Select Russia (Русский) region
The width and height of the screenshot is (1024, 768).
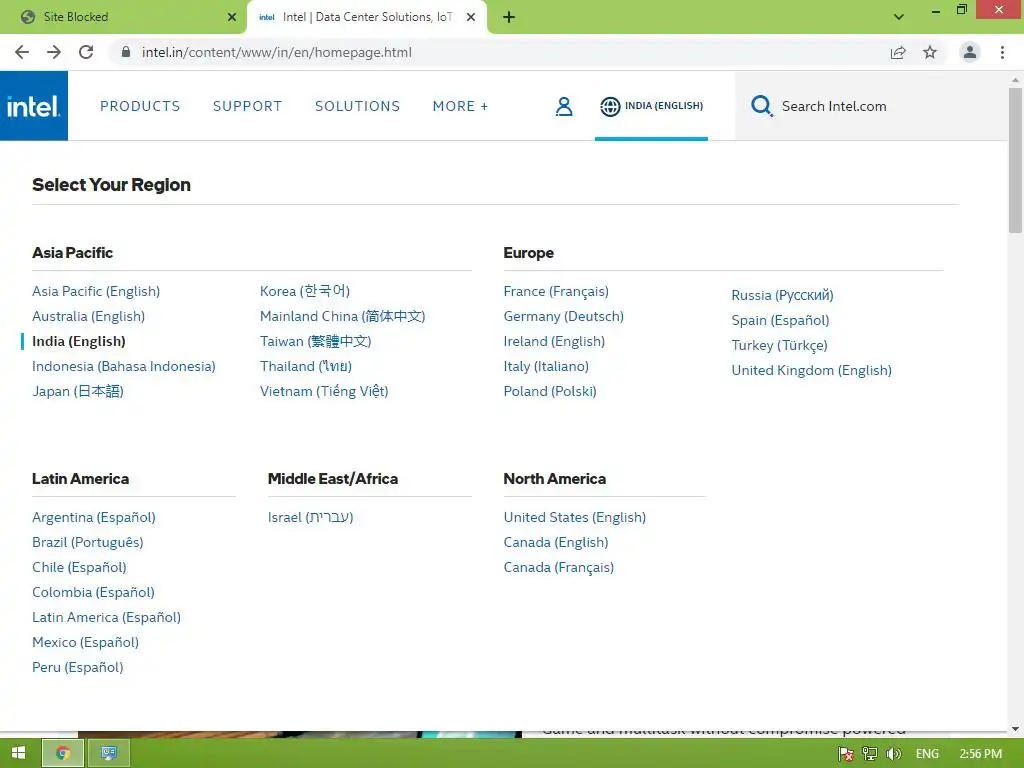pos(782,295)
